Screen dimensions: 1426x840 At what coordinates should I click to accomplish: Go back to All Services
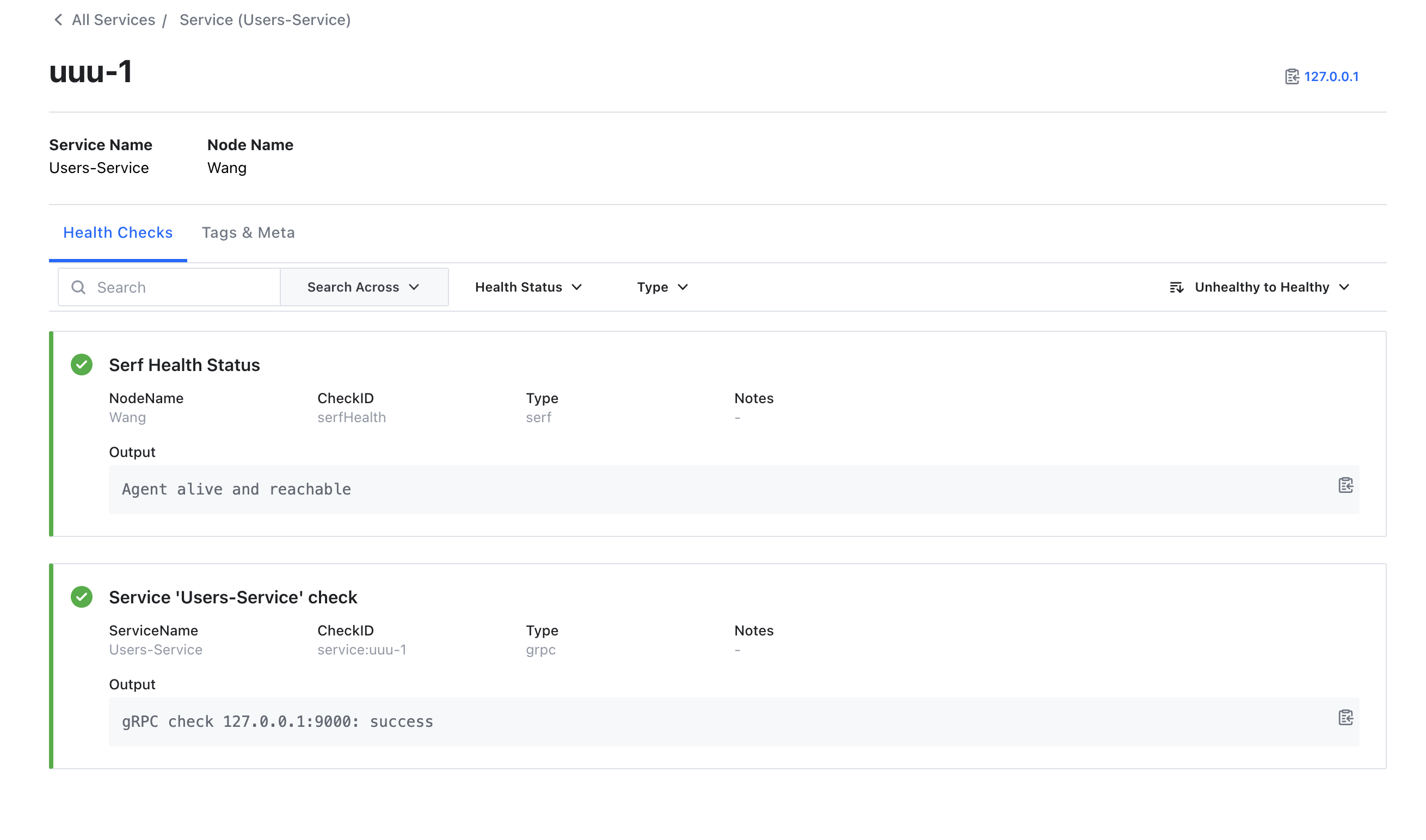click(113, 20)
